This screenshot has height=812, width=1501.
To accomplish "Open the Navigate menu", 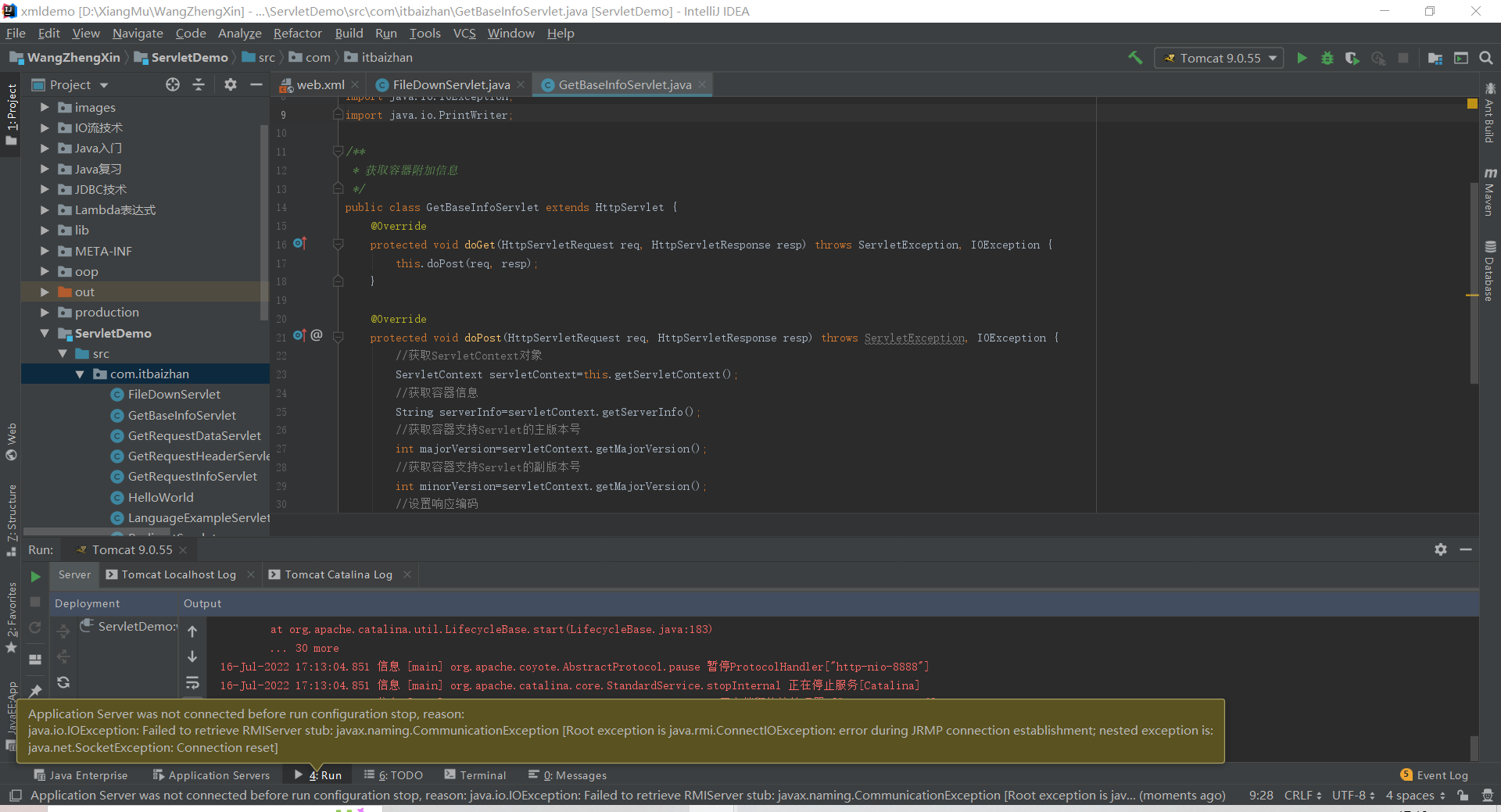I will pyautogui.click(x=138, y=34).
